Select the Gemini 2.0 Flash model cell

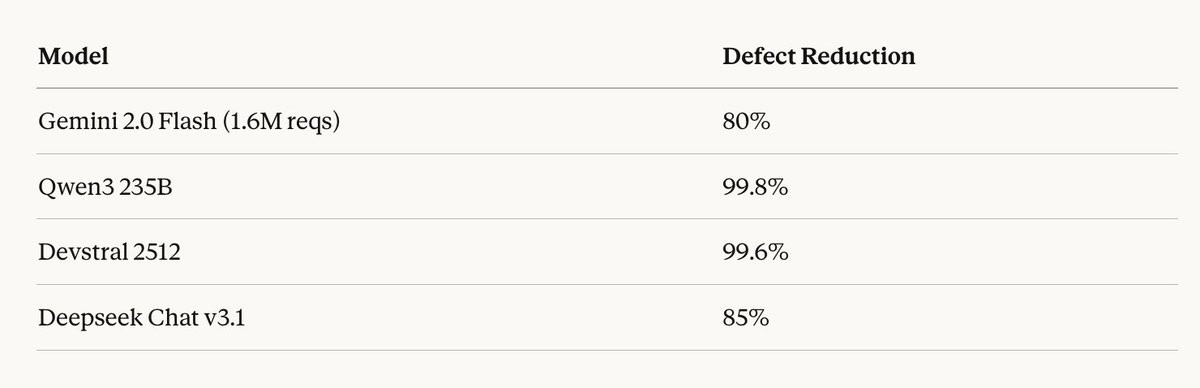click(x=190, y=122)
